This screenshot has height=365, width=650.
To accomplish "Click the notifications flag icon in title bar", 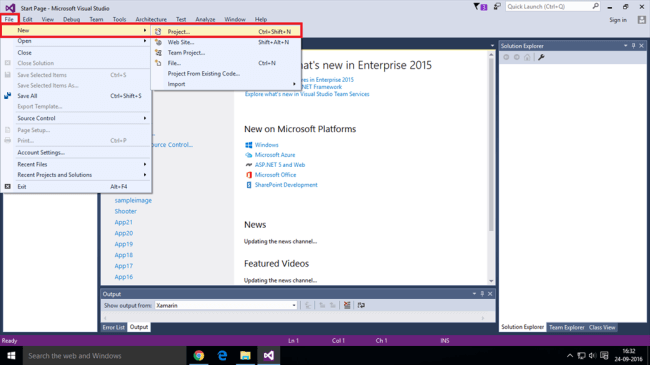I will tap(480, 7).
